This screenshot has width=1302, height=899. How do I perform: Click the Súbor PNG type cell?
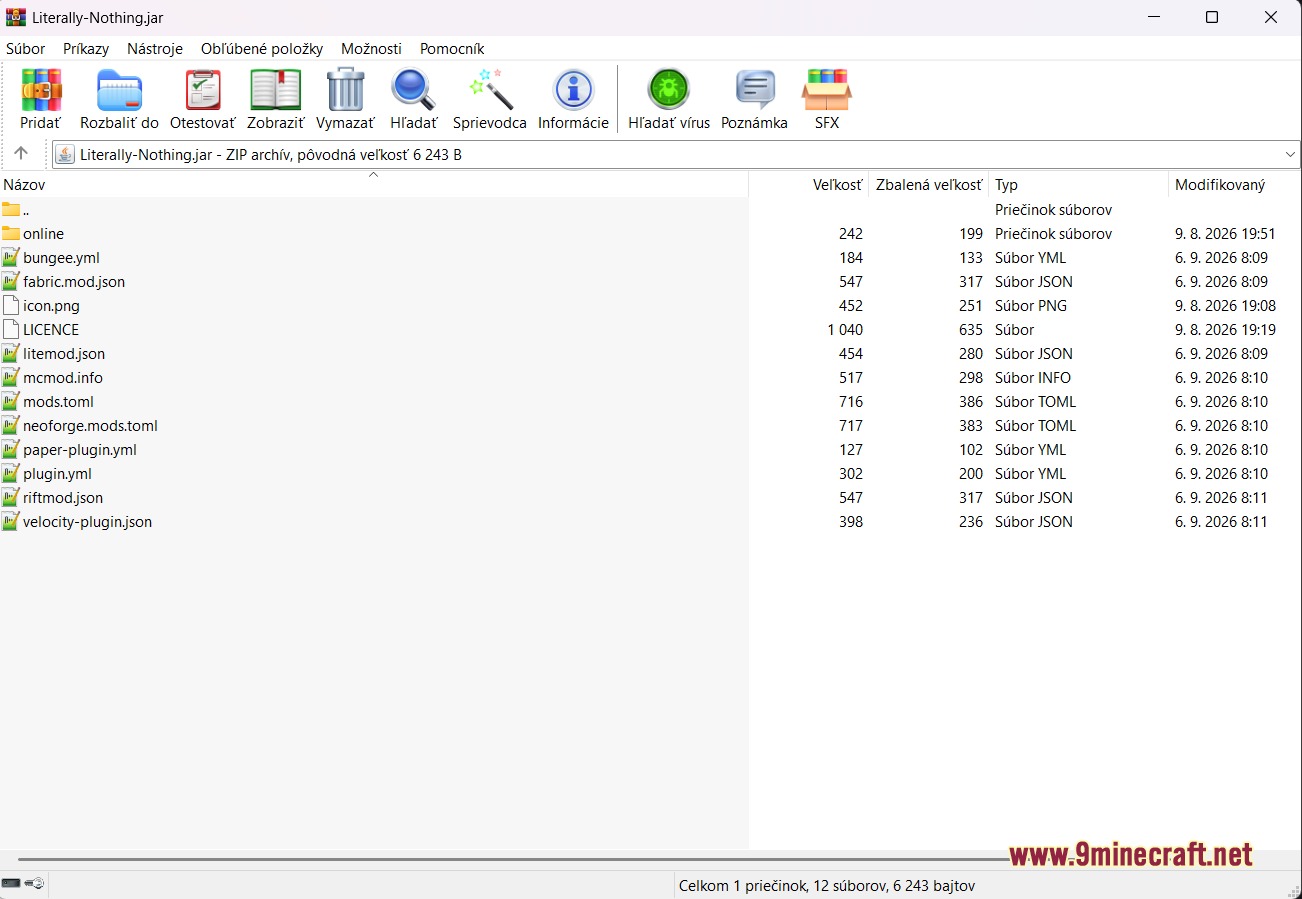[1031, 306]
